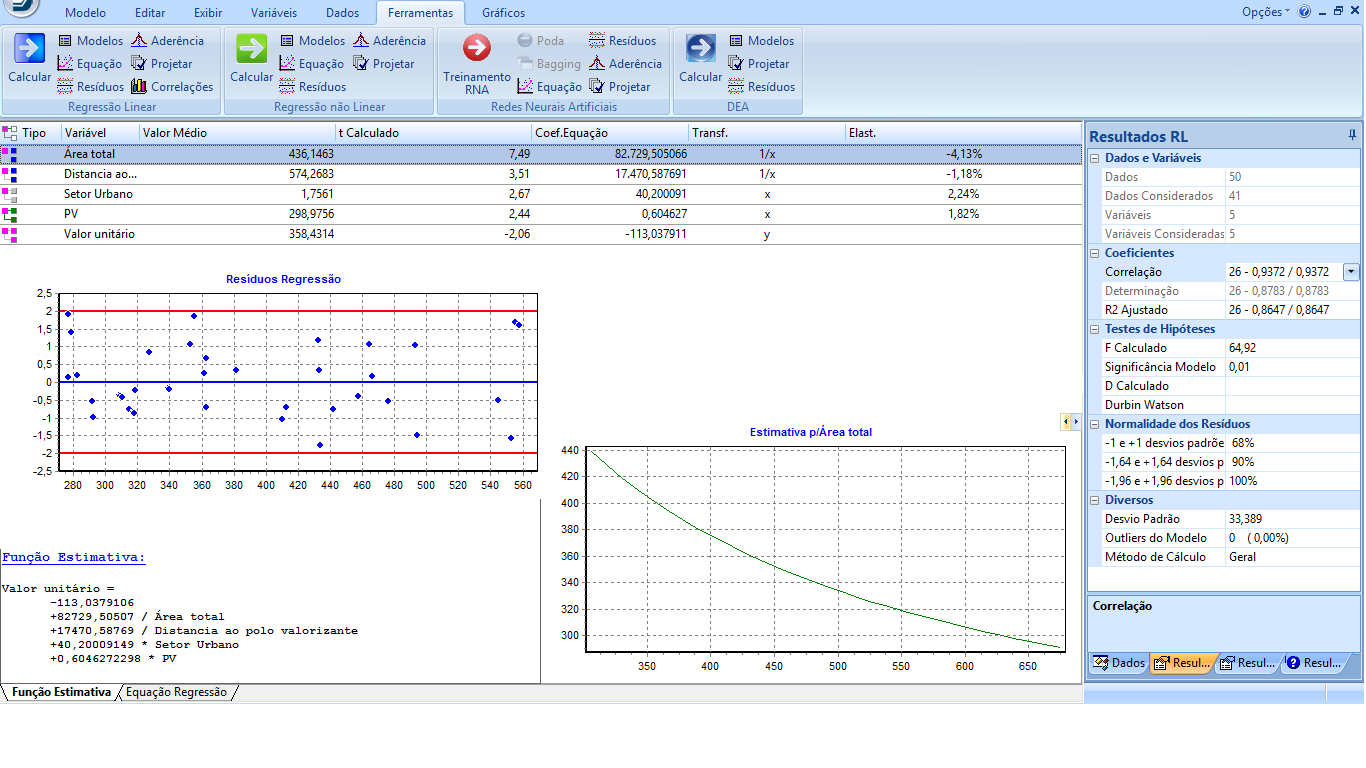Screen dimensions: 1366x768
Task: Click the Transf. column header
Action: [x=767, y=133]
